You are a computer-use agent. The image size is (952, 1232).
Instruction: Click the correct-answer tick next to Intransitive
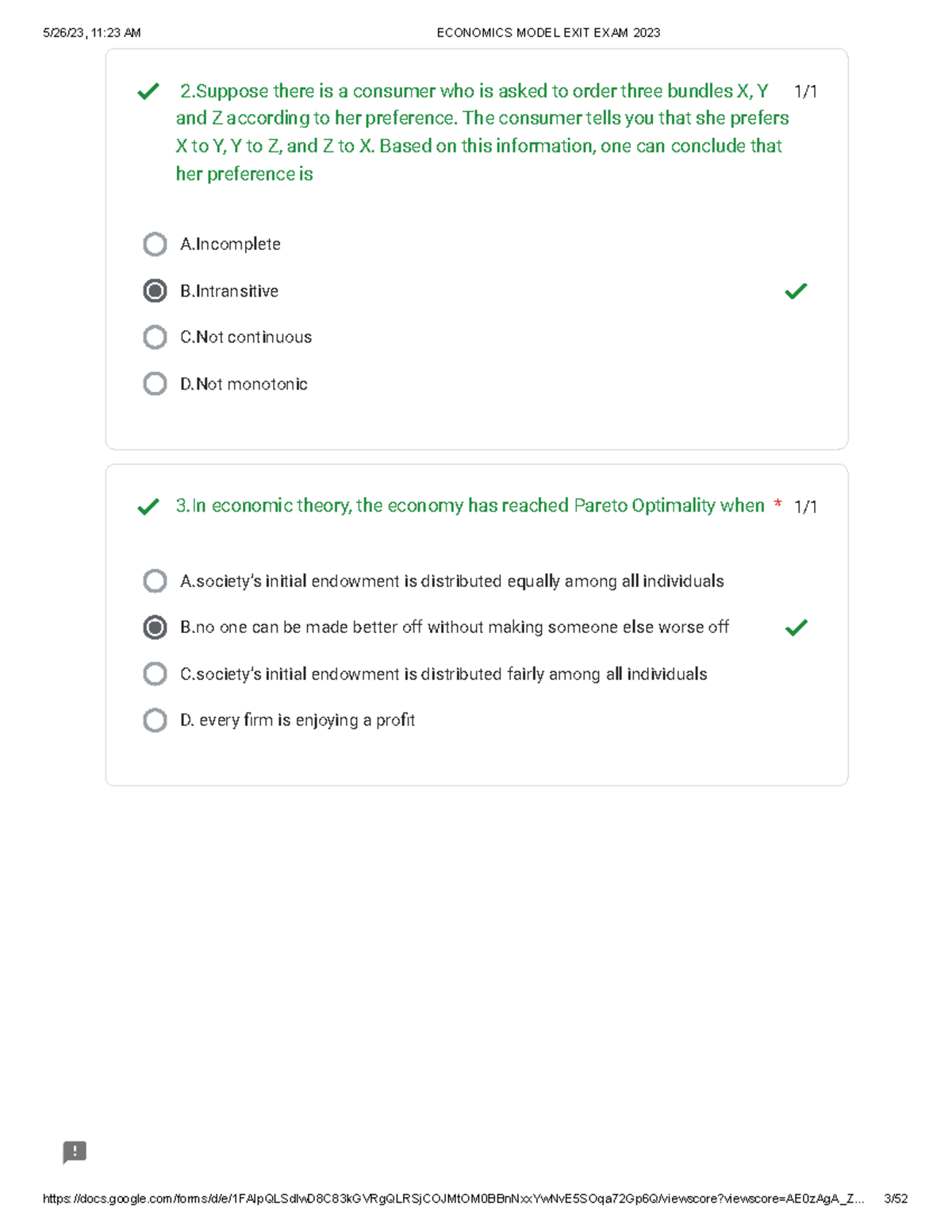tap(796, 291)
